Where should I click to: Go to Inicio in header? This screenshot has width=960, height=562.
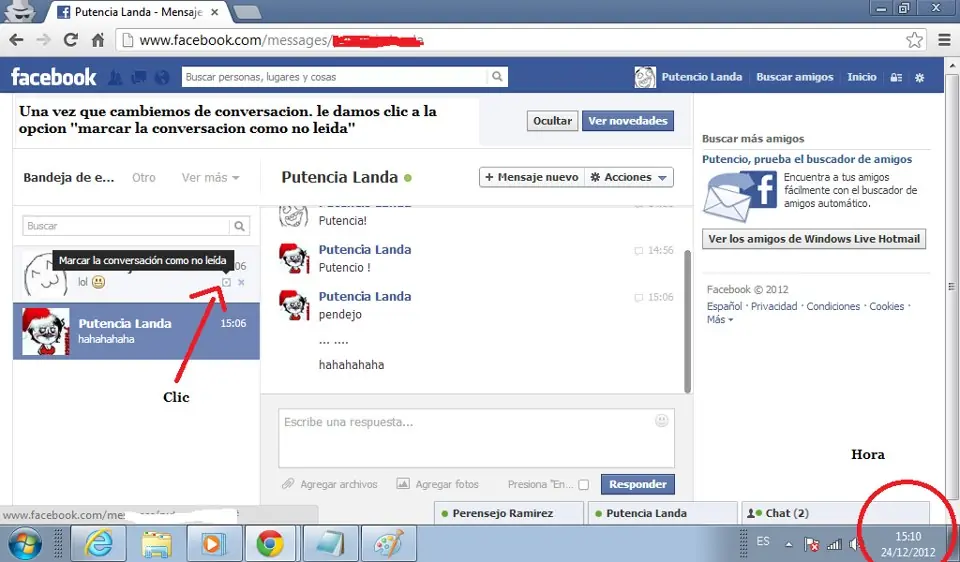(861, 77)
